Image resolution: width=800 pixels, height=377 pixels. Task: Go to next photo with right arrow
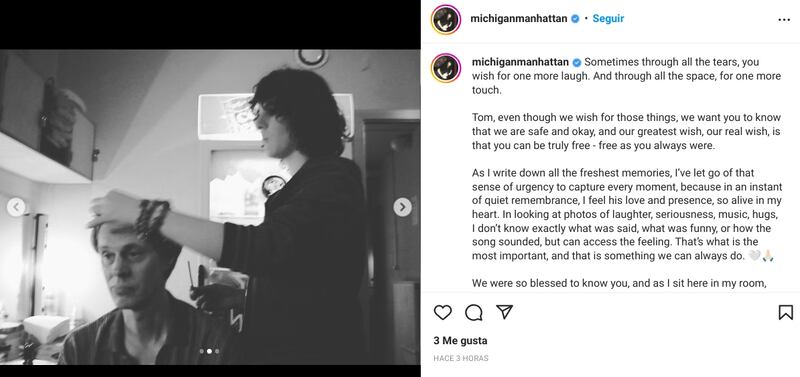(x=403, y=207)
